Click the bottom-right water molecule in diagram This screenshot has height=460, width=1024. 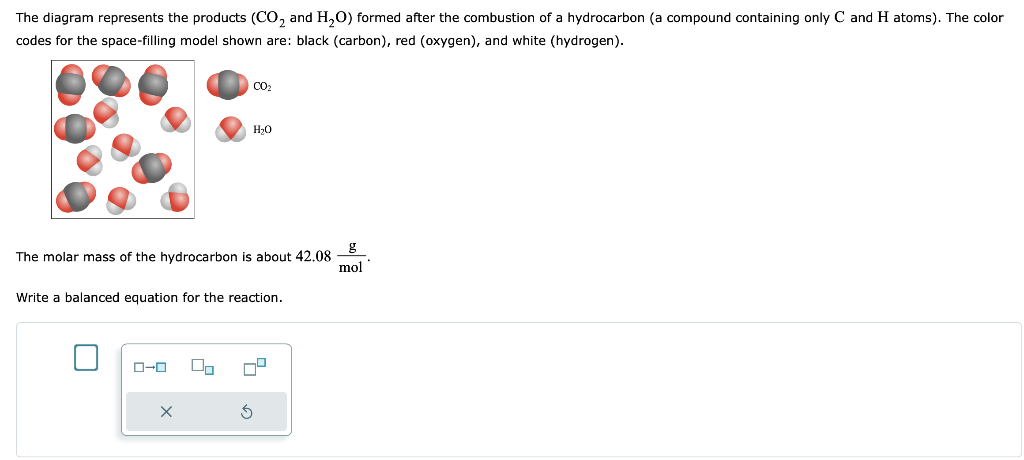176,197
